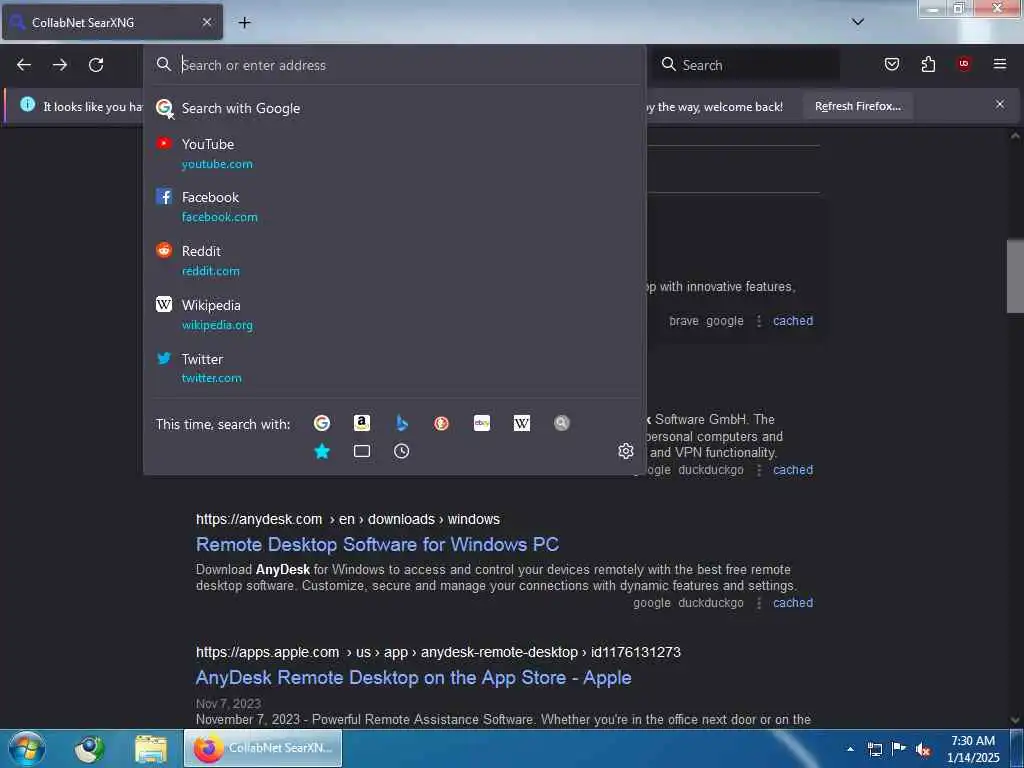Open the uBlock Origin extension icon
This screenshot has height=768, width=1024.
[x=964, y=64]
